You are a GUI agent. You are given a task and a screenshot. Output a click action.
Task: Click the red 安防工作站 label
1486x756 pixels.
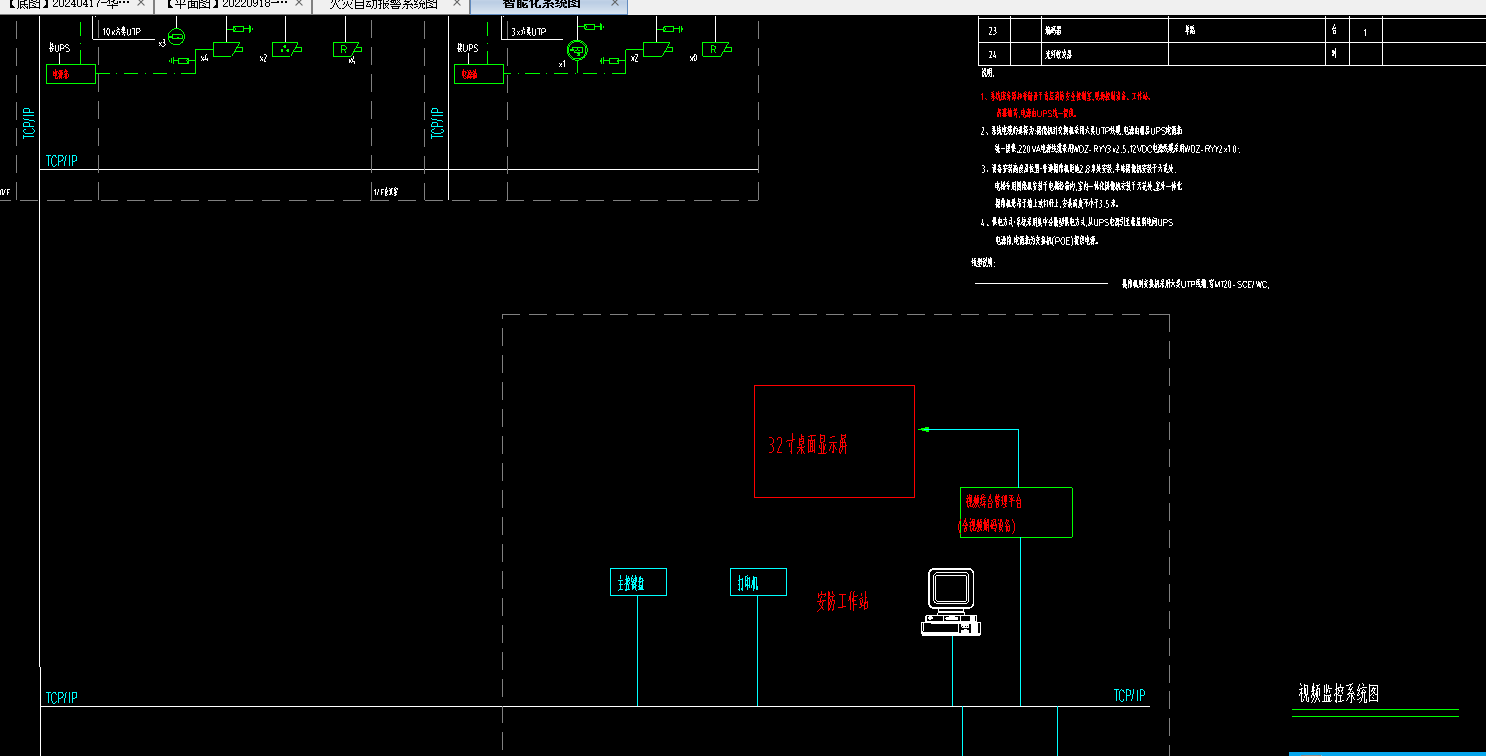(842, 602)
